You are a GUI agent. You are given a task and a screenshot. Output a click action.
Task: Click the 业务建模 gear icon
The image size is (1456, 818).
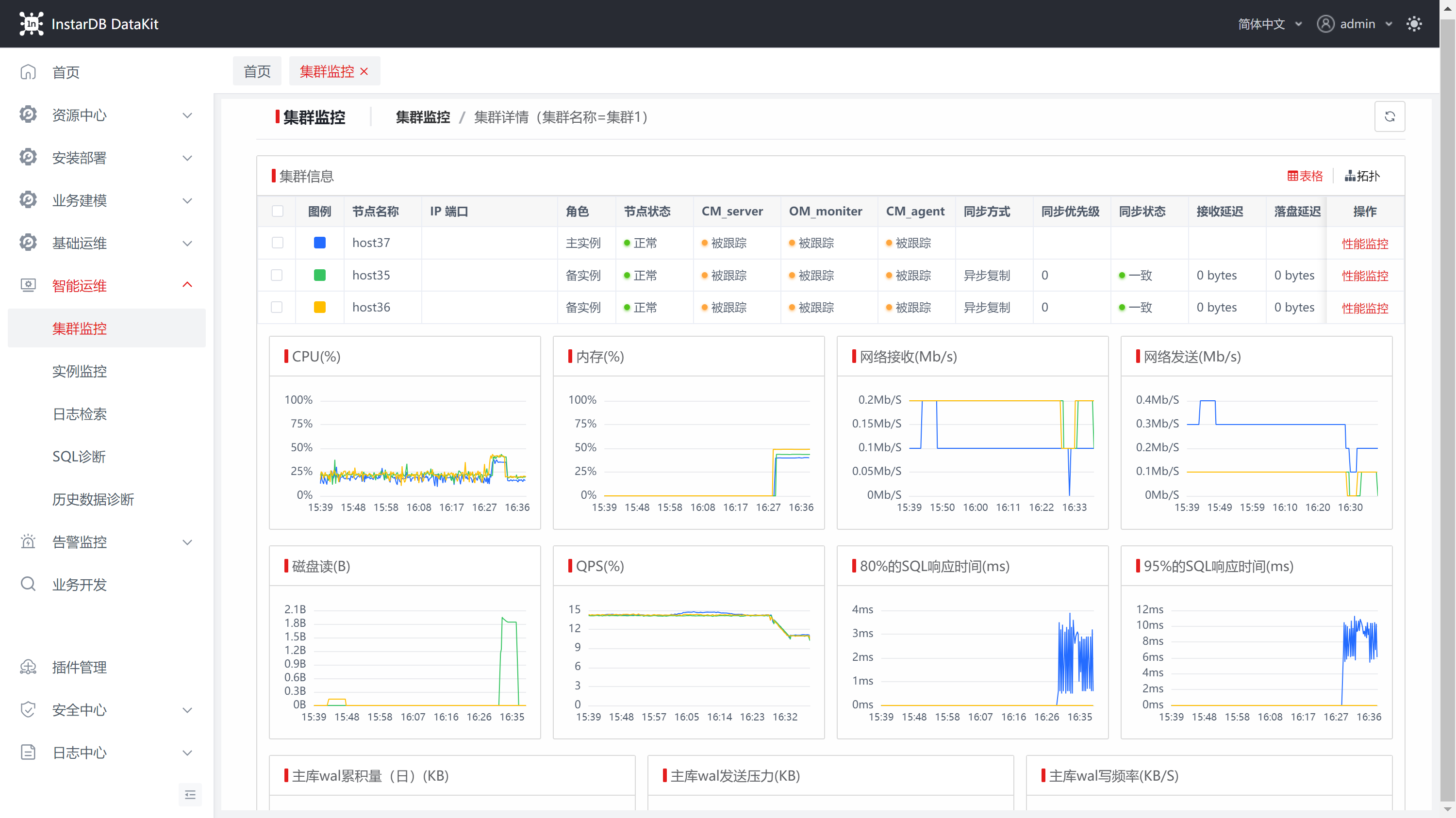click(x=28, y=200)
